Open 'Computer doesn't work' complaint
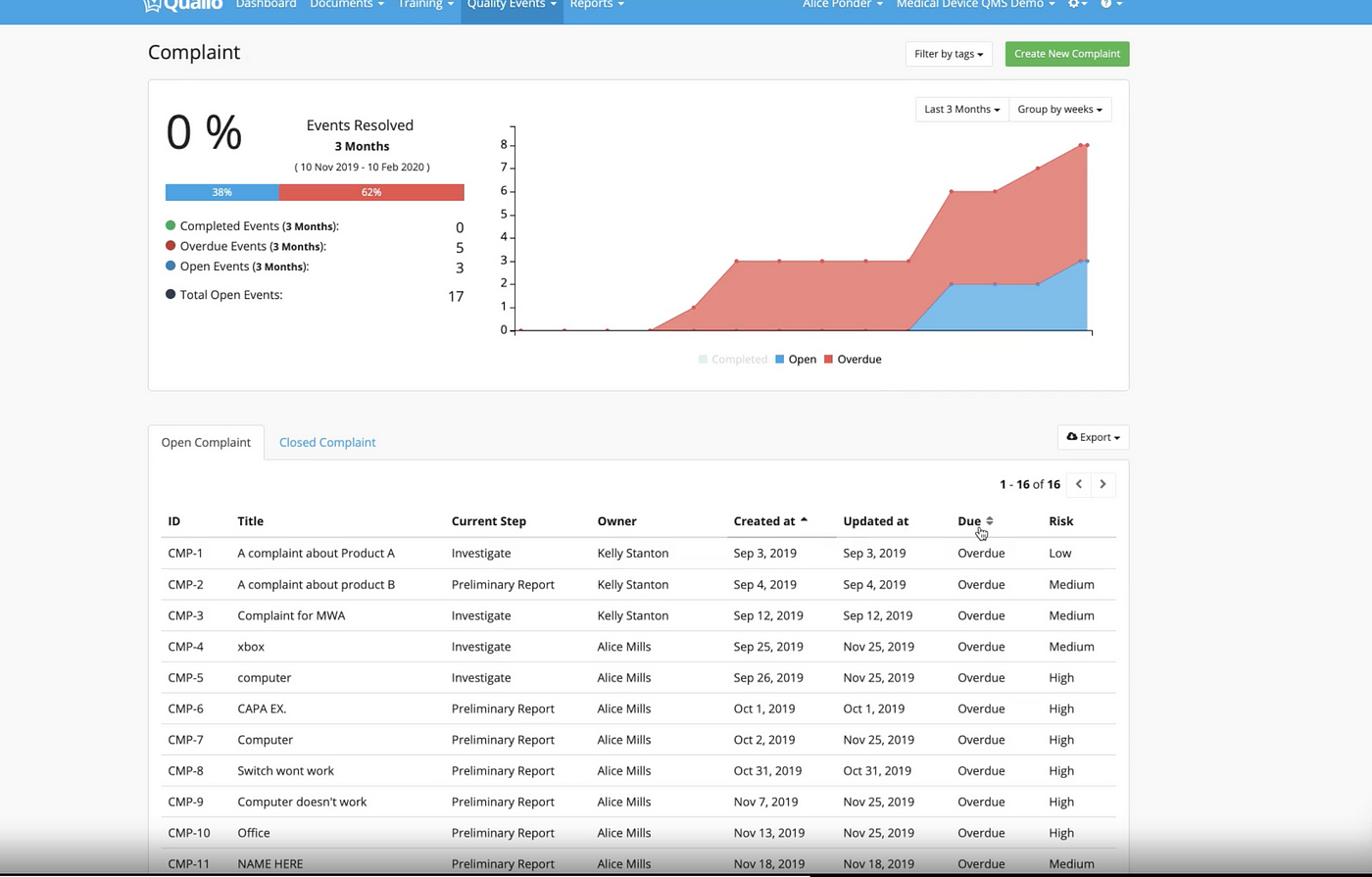Image resolution: width=1372 pixels, height=877 pixels. [302, 802]
